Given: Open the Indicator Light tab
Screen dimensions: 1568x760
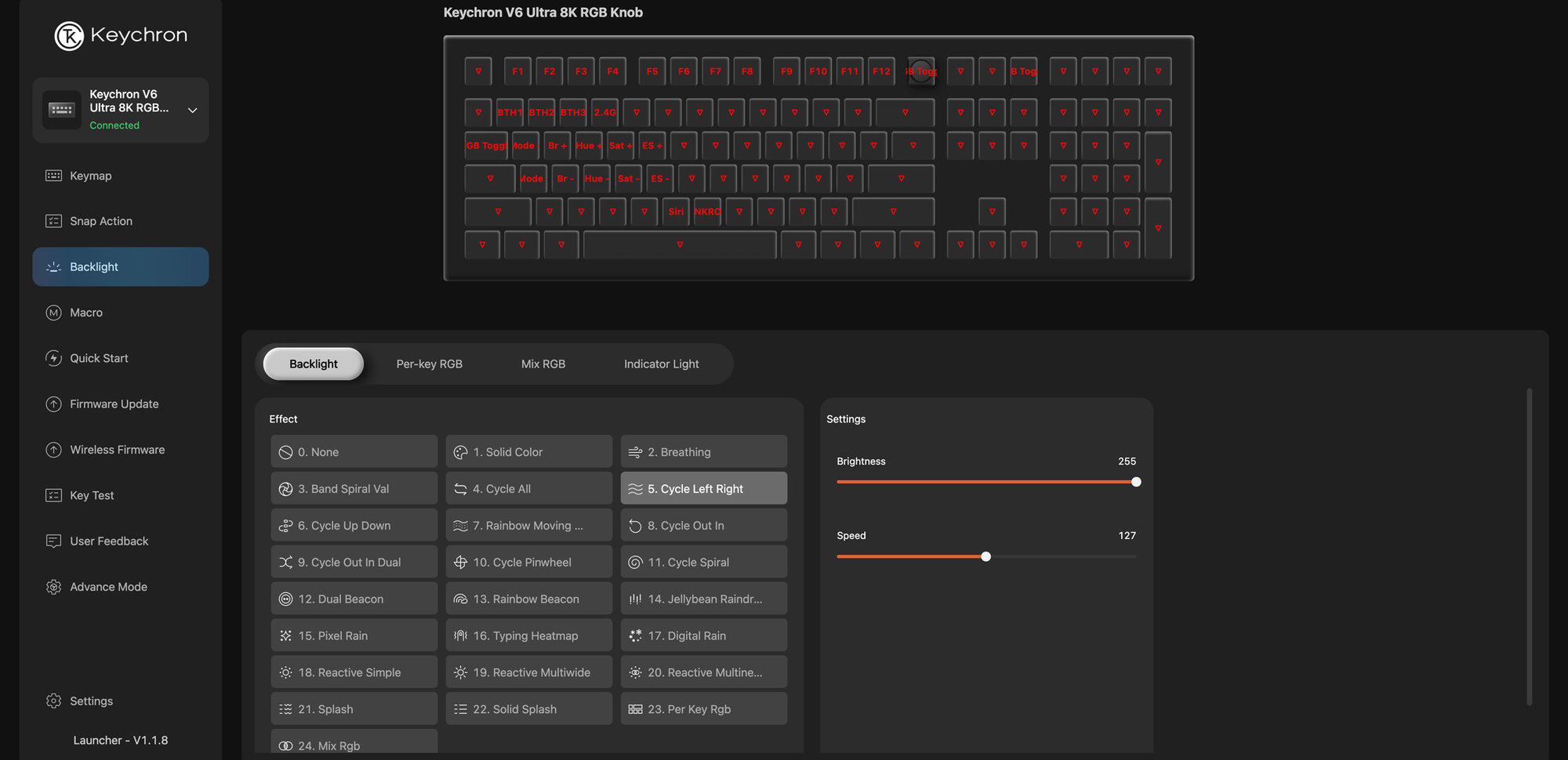Looking at the screenshot, I should point(661,364).
